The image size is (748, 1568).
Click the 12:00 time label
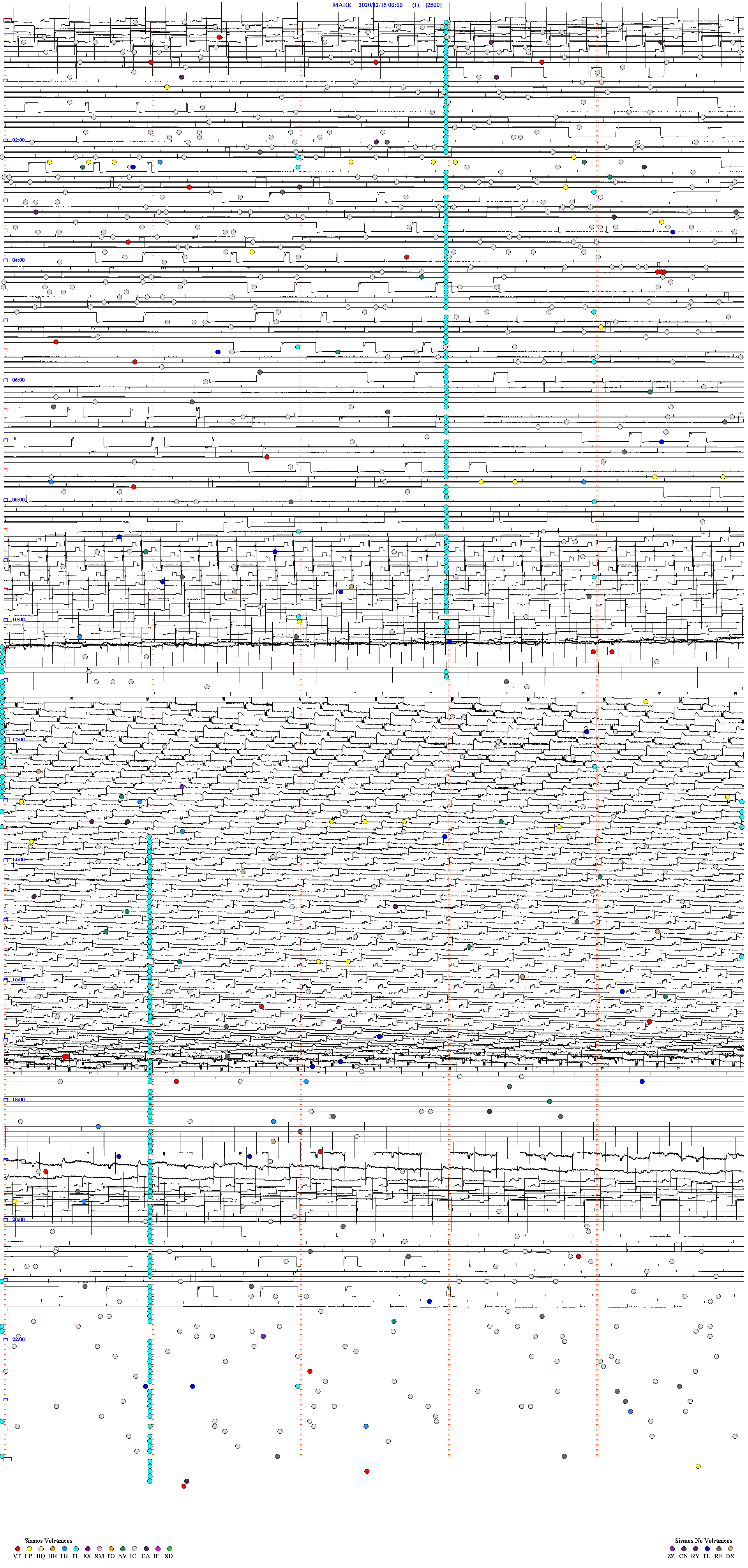tap(18, 739)
